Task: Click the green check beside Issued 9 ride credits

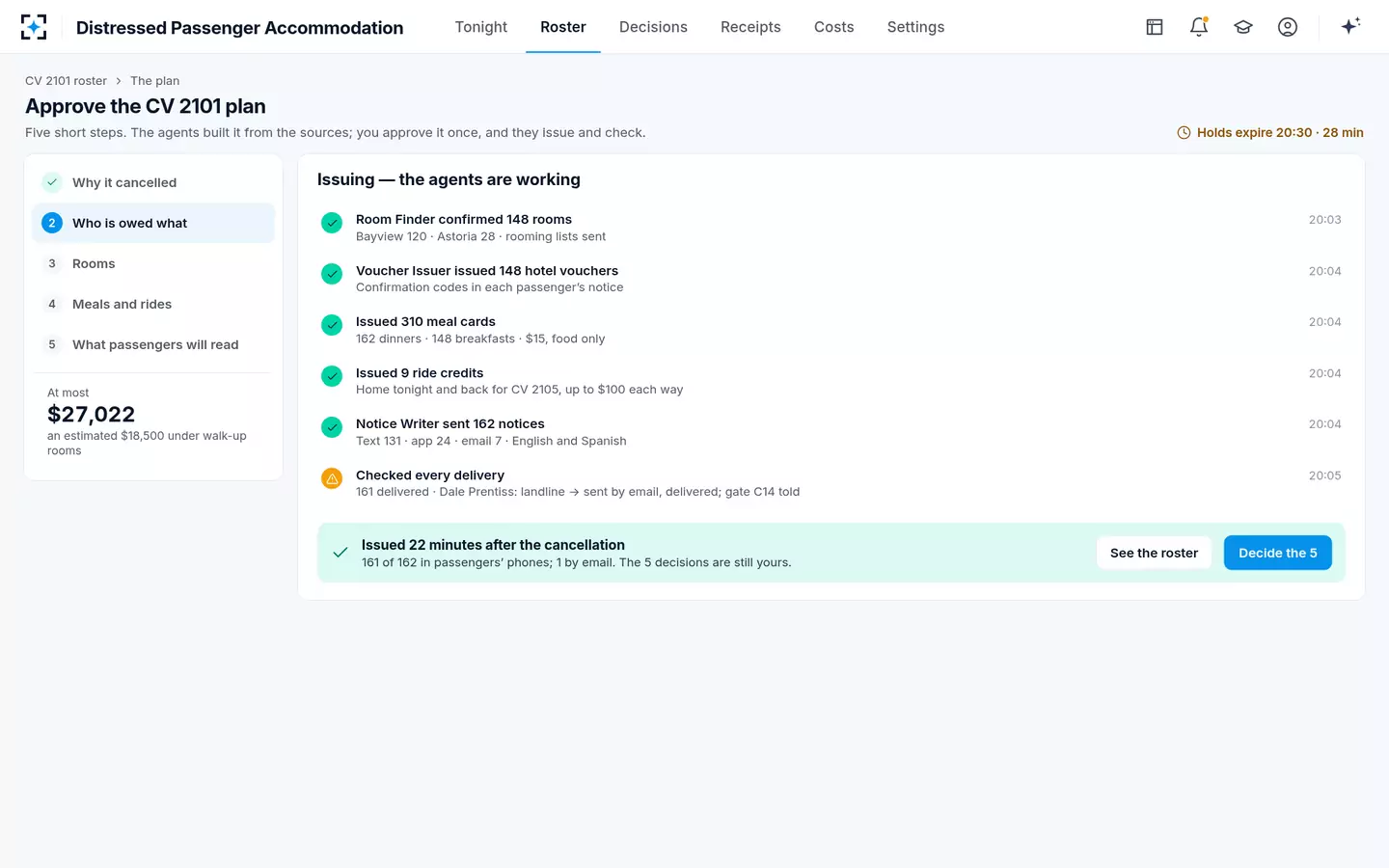Action: [x=332, y=376]
